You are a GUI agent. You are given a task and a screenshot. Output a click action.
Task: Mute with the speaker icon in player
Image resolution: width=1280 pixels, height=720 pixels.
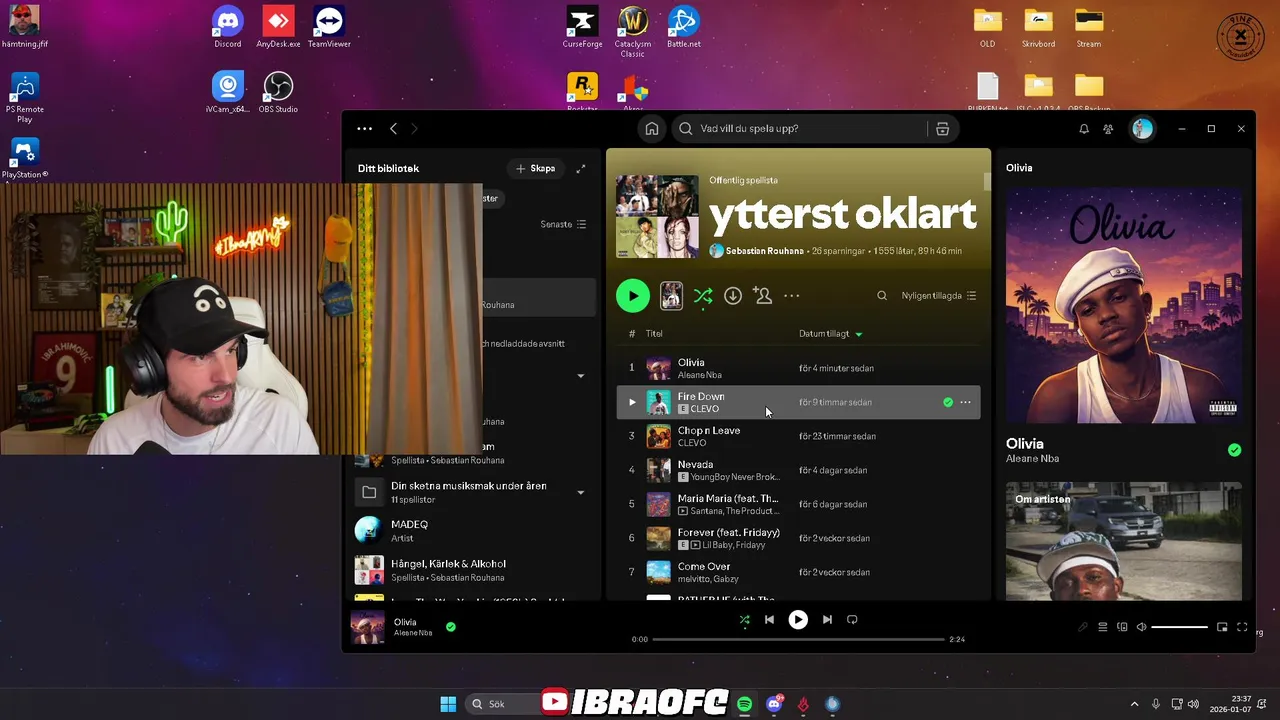1140,627
